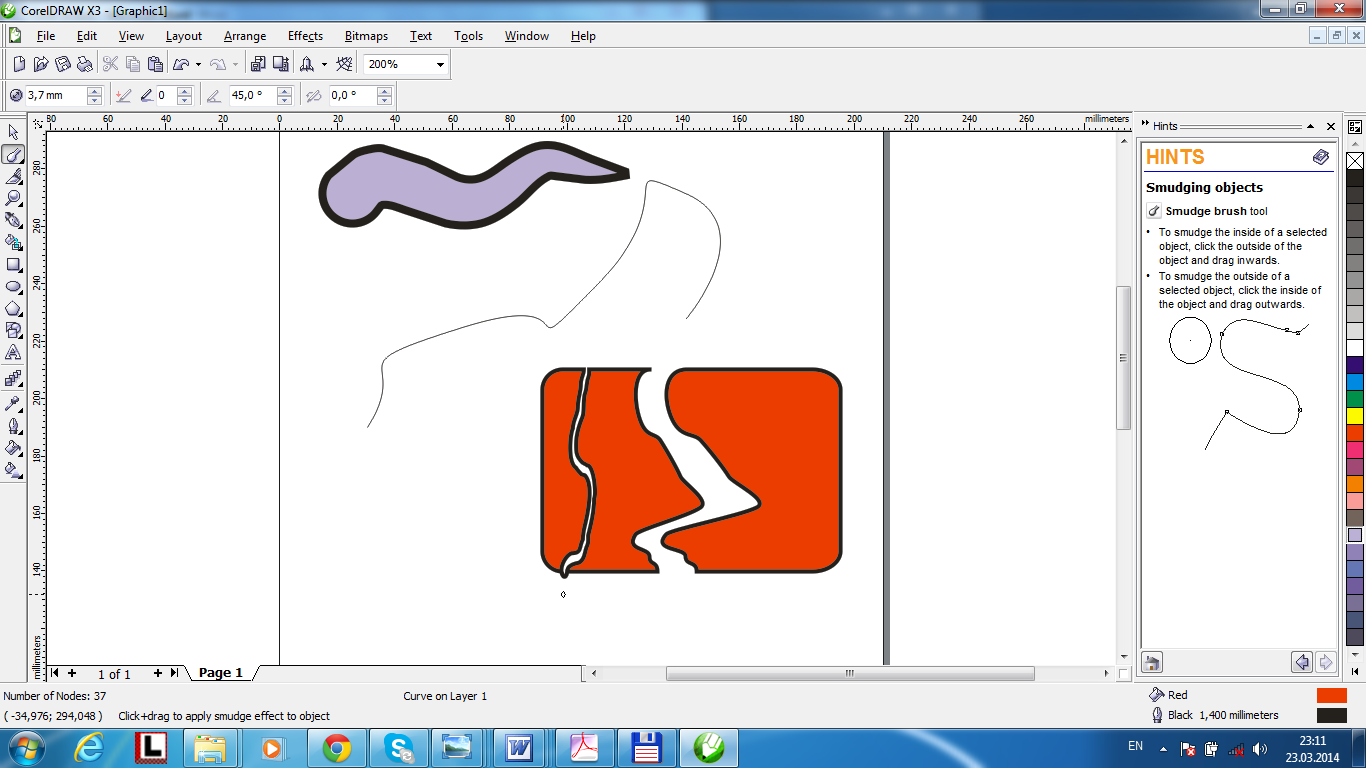
Task: Select the Crop tool flyout
Action: [x=13, y=177]
